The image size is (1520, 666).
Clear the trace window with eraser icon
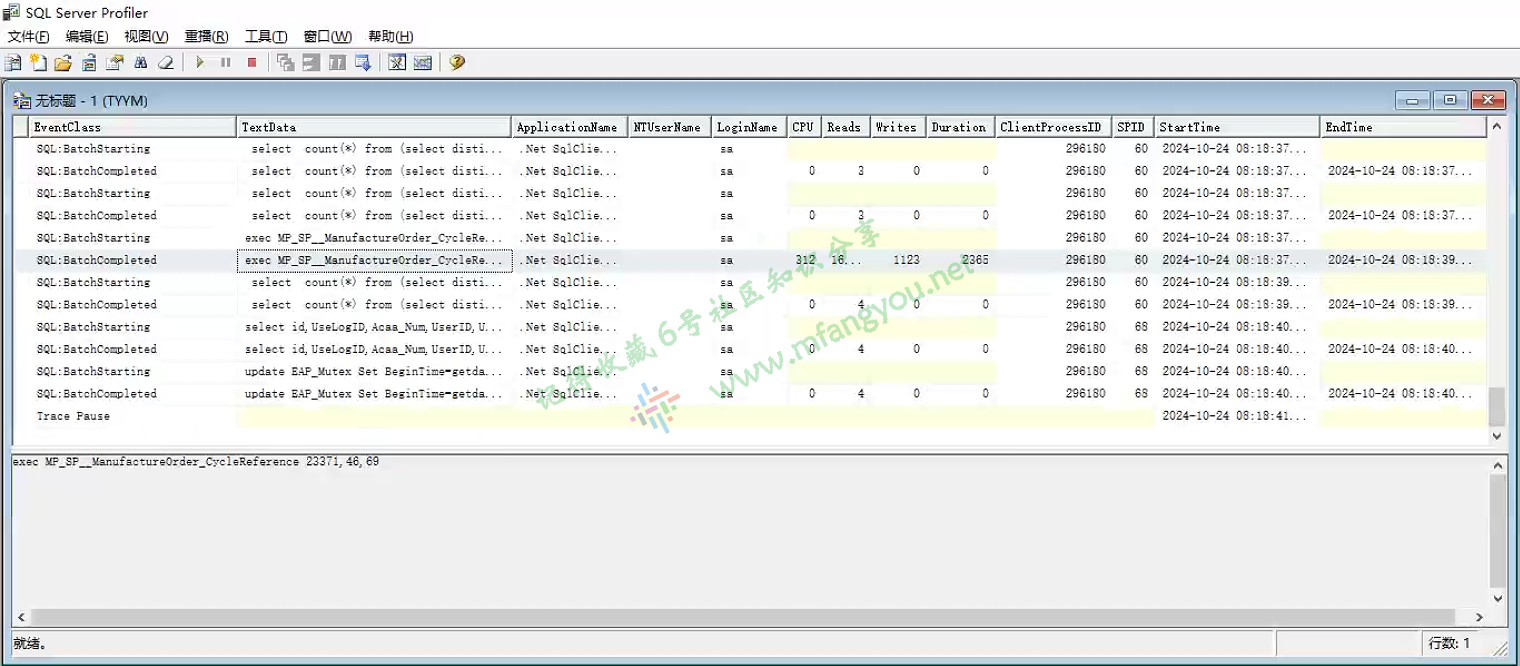click(x=167, y=63)
